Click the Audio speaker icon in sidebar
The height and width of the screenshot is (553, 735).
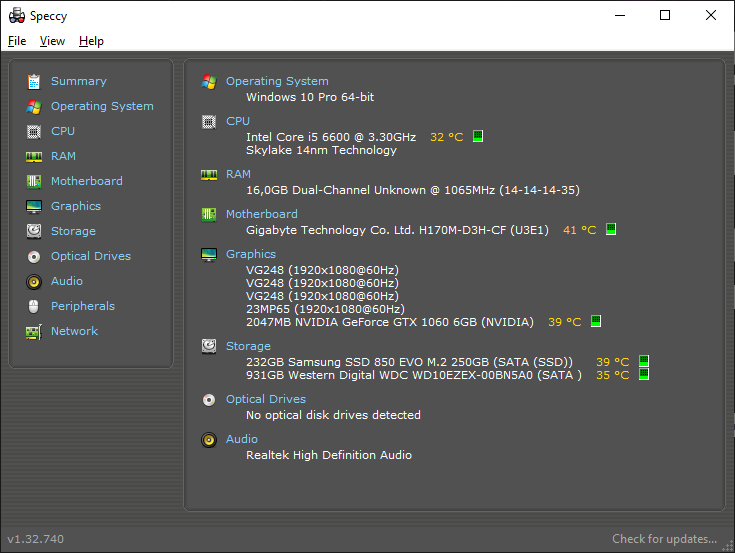click(x=34, y=281)
